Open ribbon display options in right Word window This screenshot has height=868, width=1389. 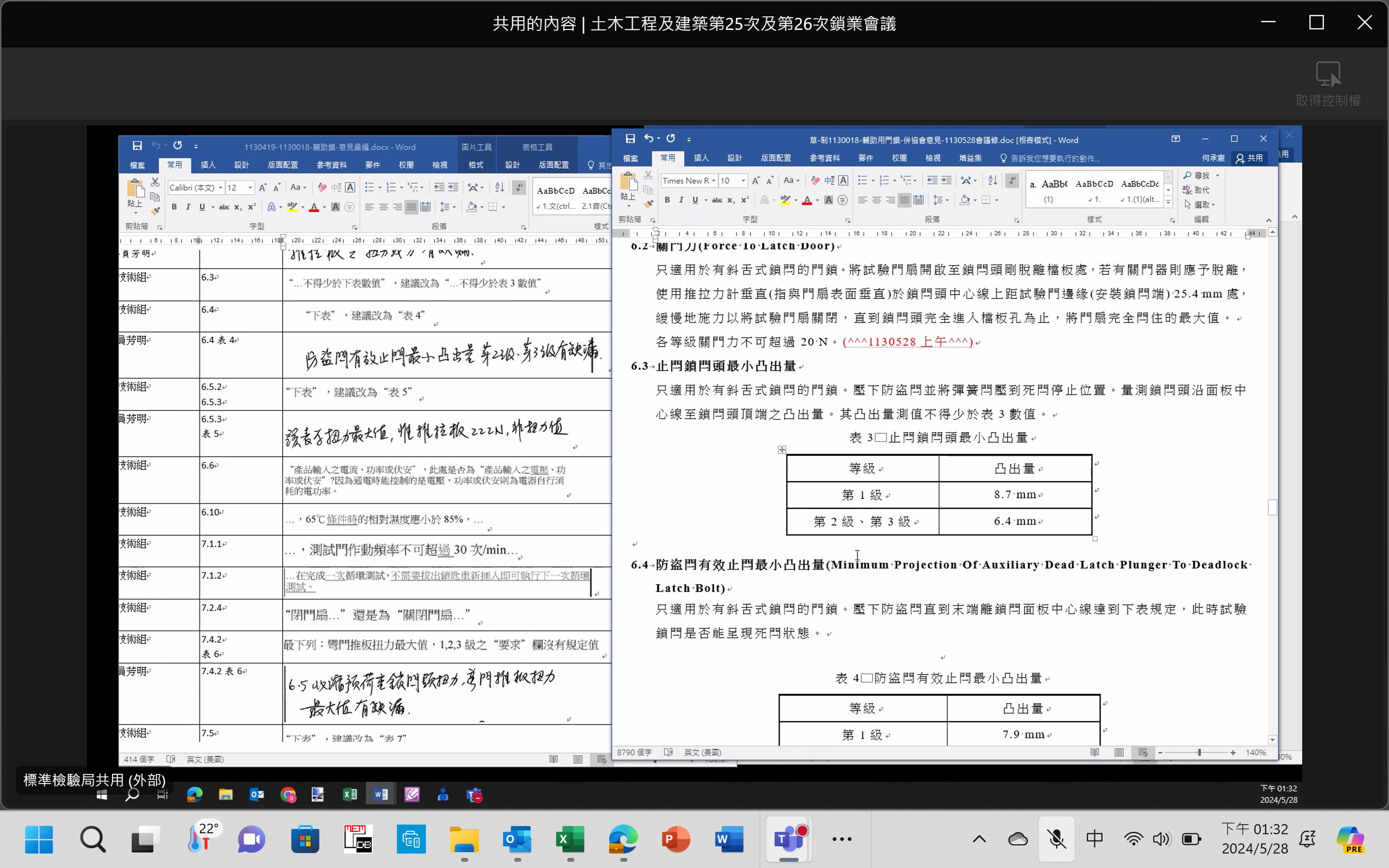coord(1175,139)
